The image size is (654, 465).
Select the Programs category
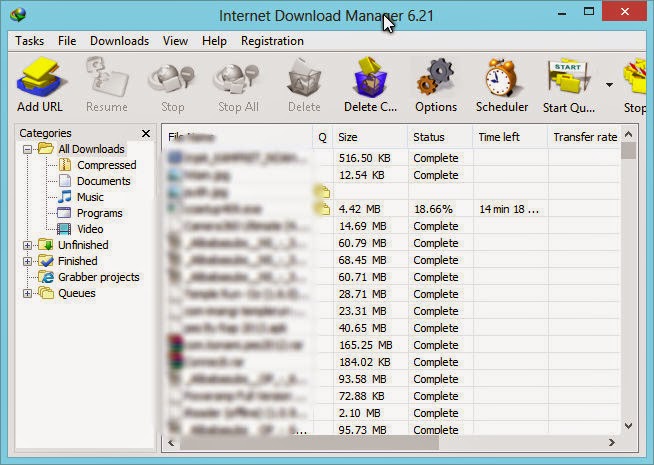coord(100,213)
